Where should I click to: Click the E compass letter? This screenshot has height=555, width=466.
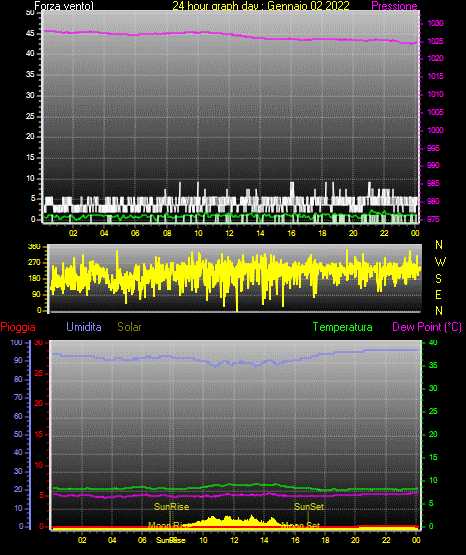click(438, 295)
